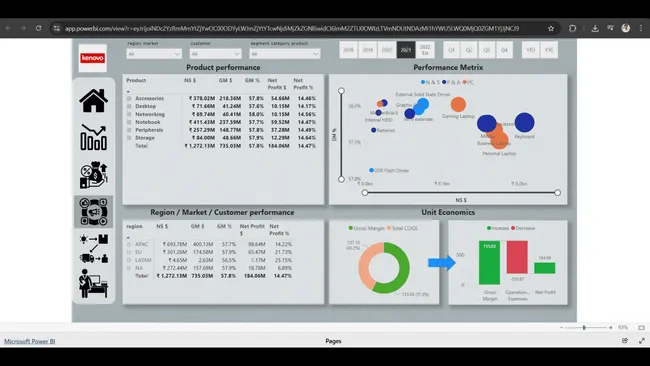
Task: Expand the Peripherals row
Action: 129,130
